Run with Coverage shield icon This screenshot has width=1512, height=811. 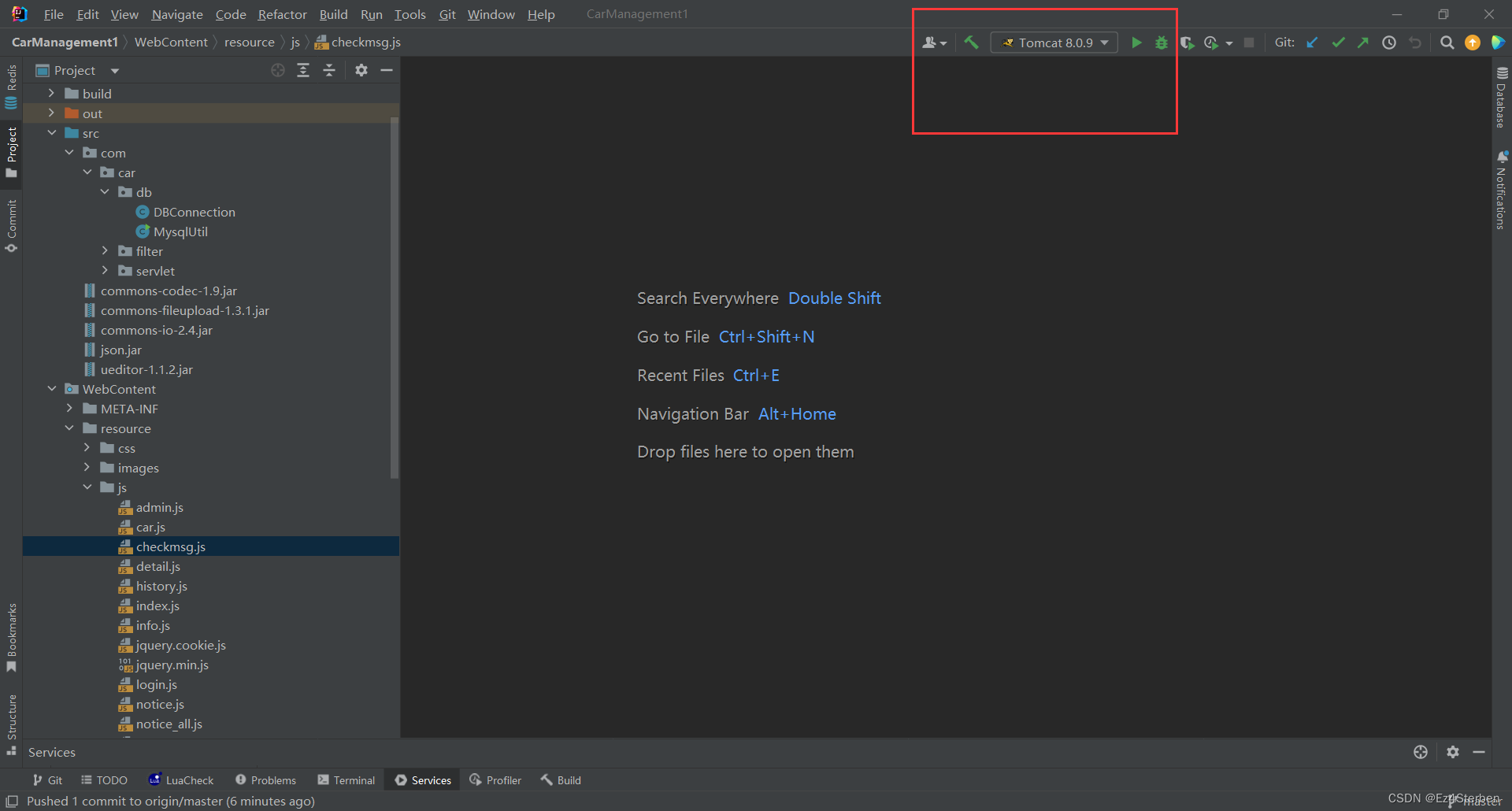pyautogui.click(x=1187, y=43)
